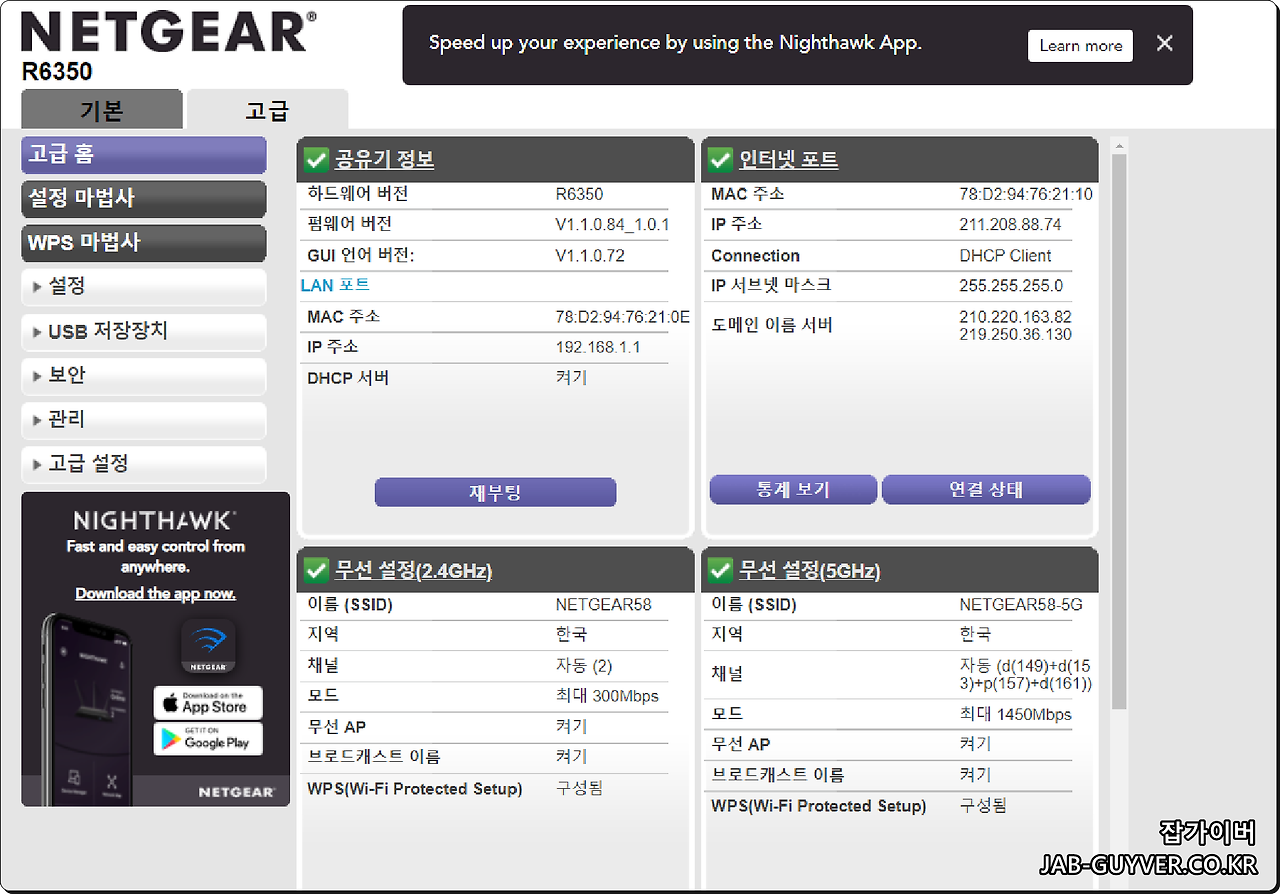Expand the 관리 menu section
This screenshot has width=1280, height=894.
coord(144,420)
